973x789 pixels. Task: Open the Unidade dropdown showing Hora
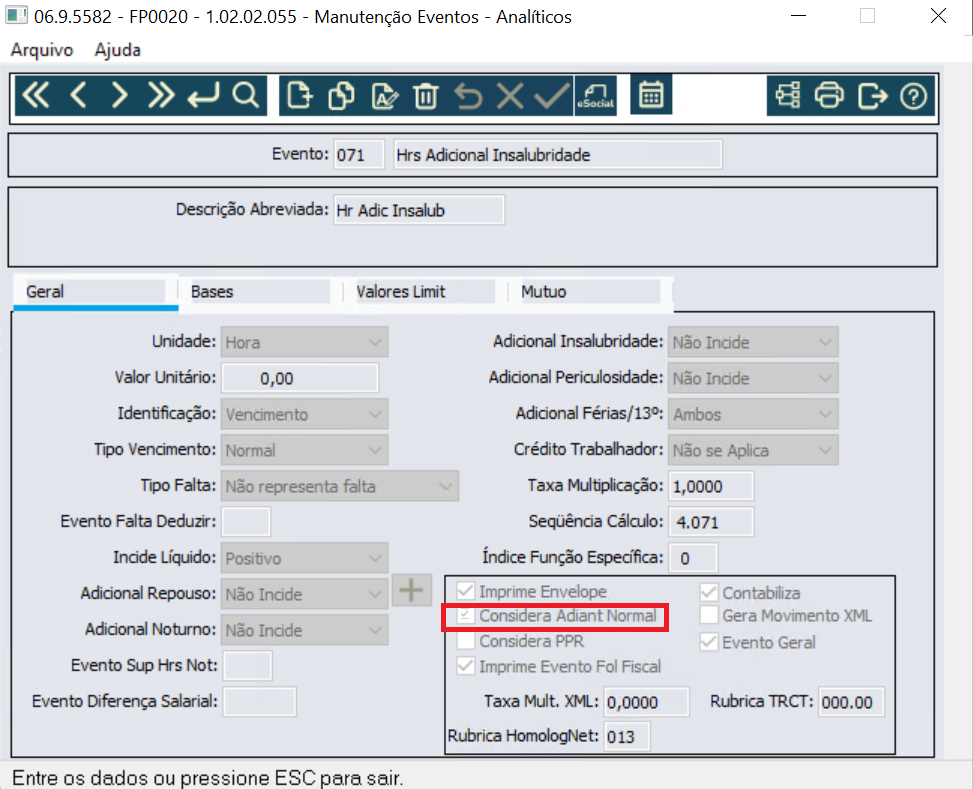[305, 342]
